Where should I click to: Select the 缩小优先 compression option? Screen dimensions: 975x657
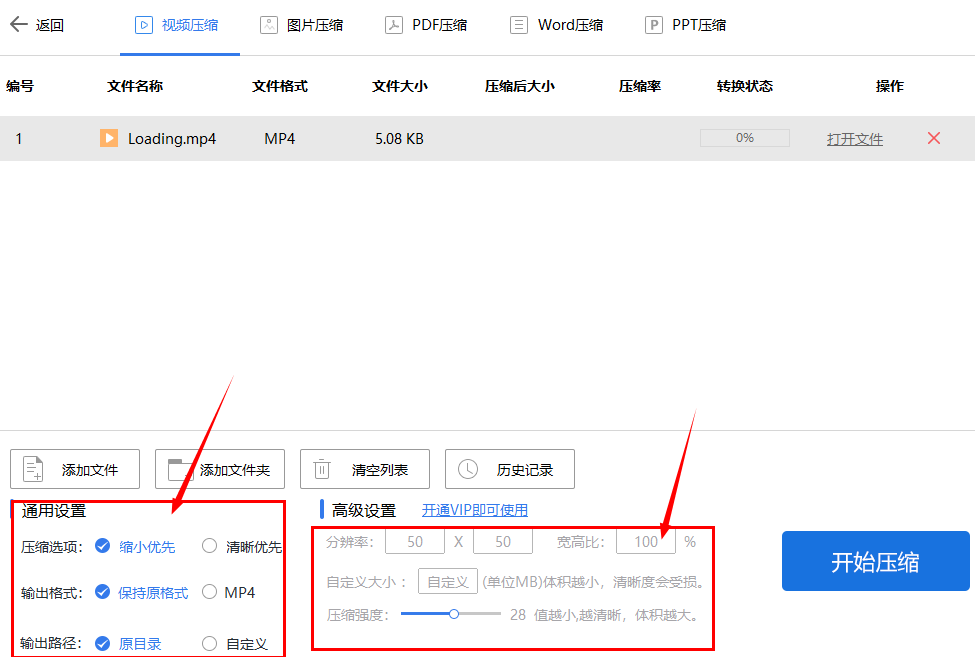[103, 546]
